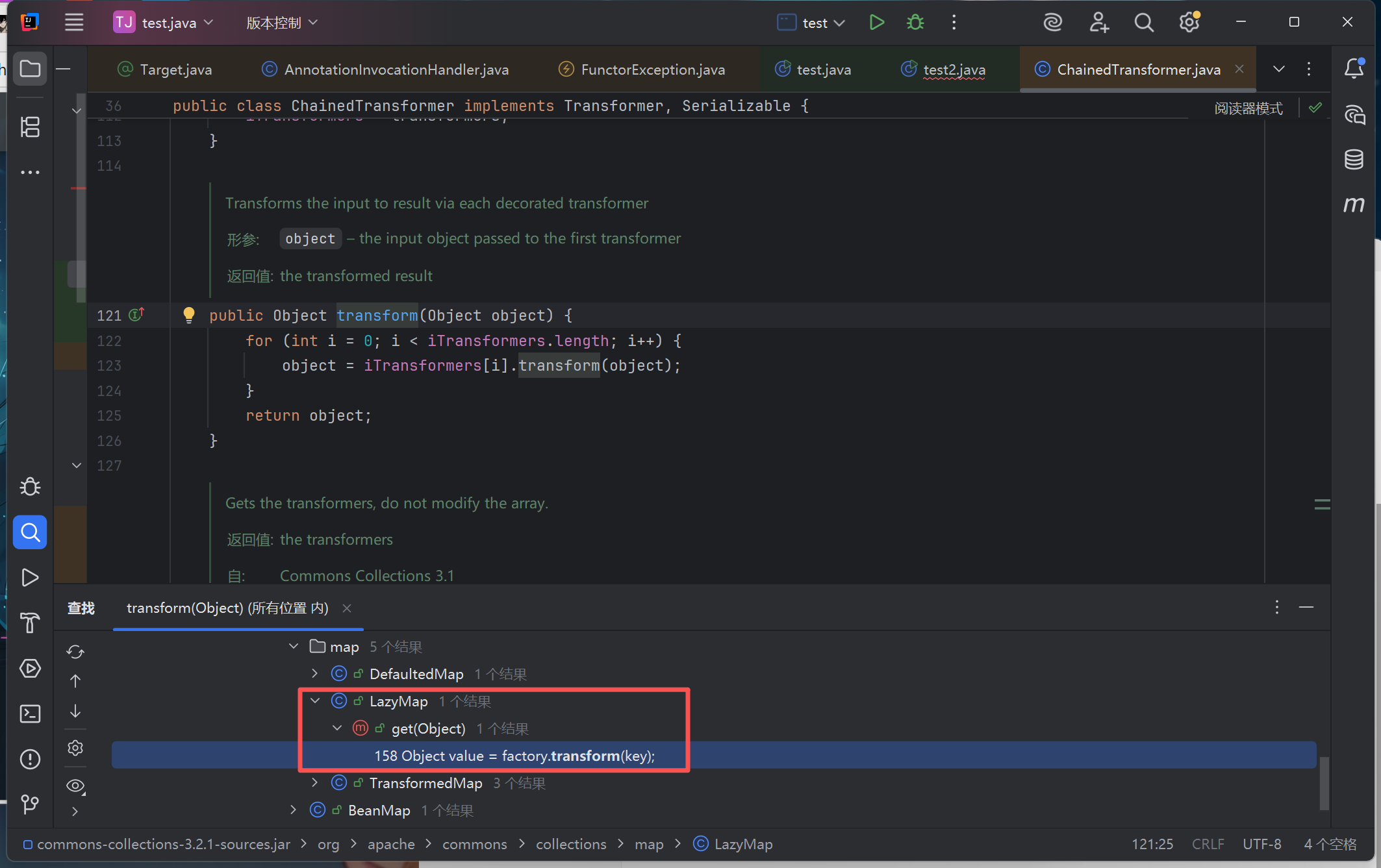This screenshot has width=1381, height=868.
Task: Click the collections breadcrumb in the status bar
Action: pos(570,844)
